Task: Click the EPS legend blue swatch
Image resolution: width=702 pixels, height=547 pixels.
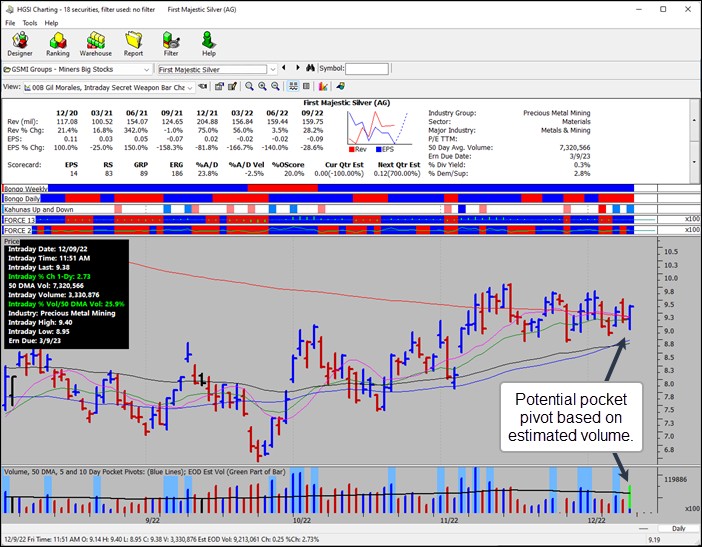Action: pyautogui.click(x=379, y=149)
